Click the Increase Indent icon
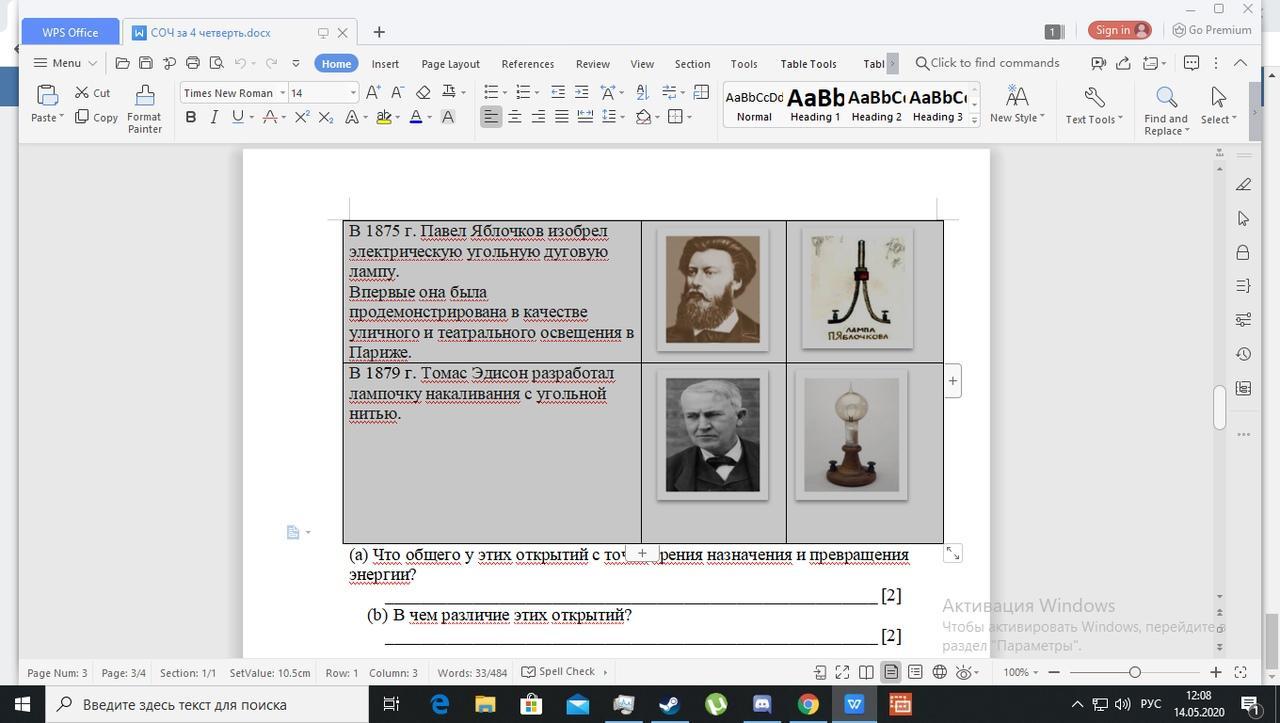Viewport: 1280px width, 723px height. [x=581, y=92]
